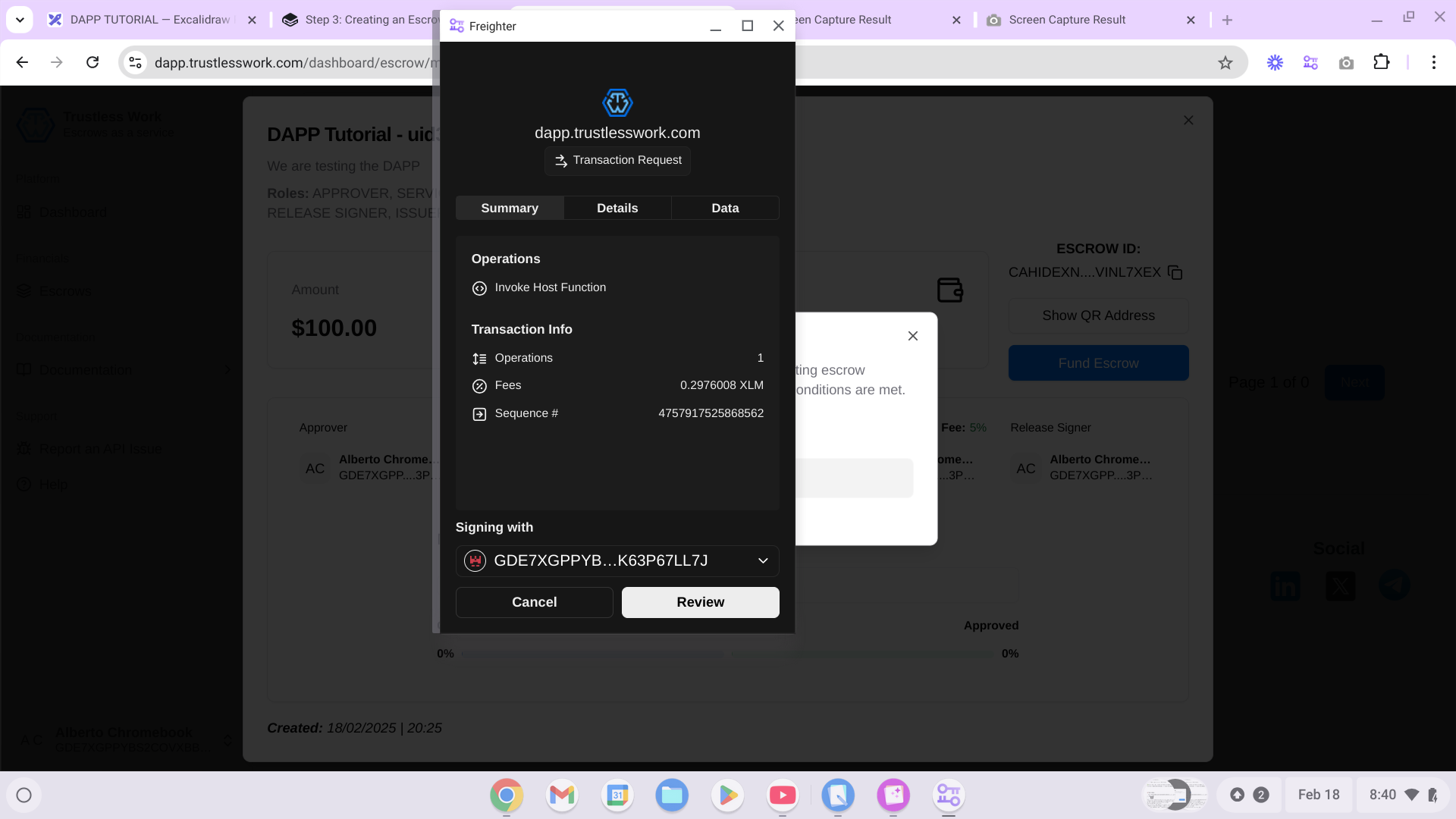Cancel the transaction request
The height and width of the screenshot is (819, 1456).
(x=534, y=602)
